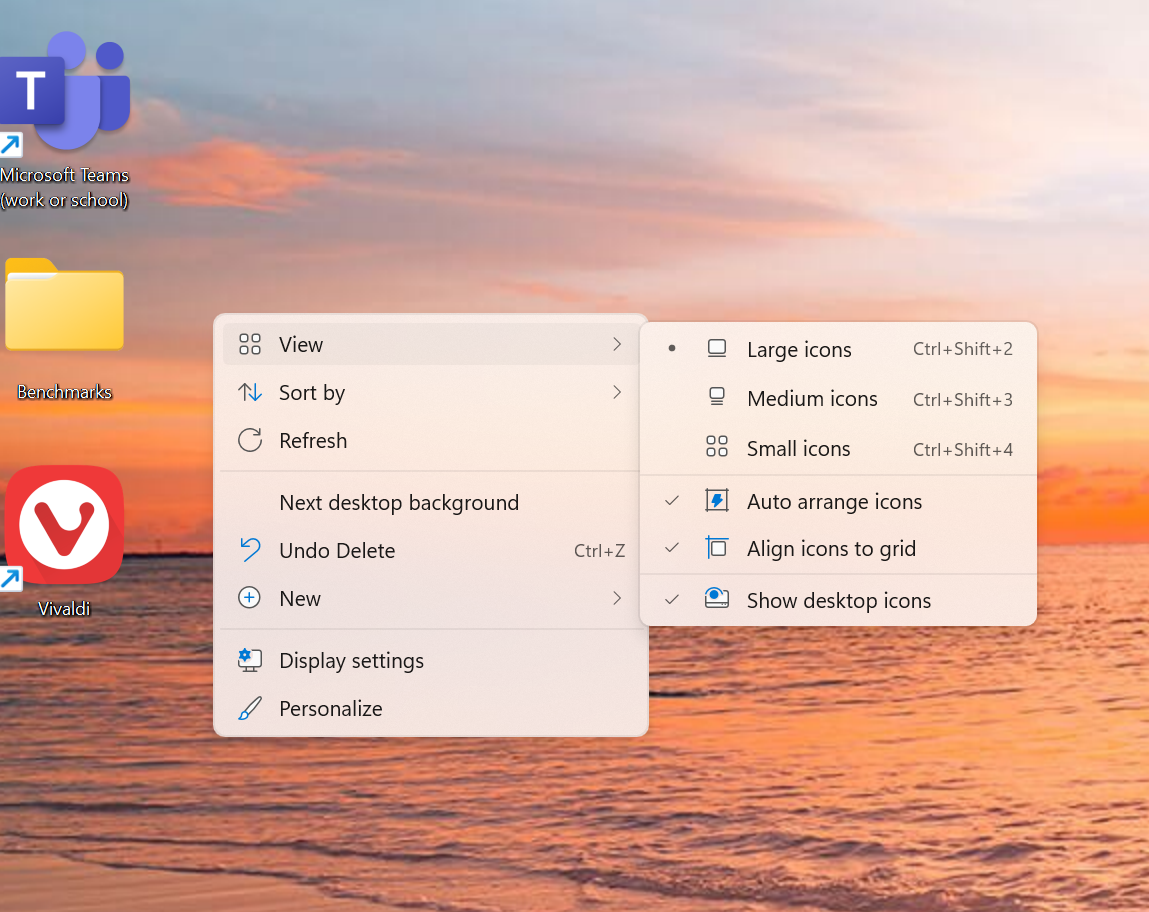Uncheck the Show desktop icons checkmark

pos(672,599)
